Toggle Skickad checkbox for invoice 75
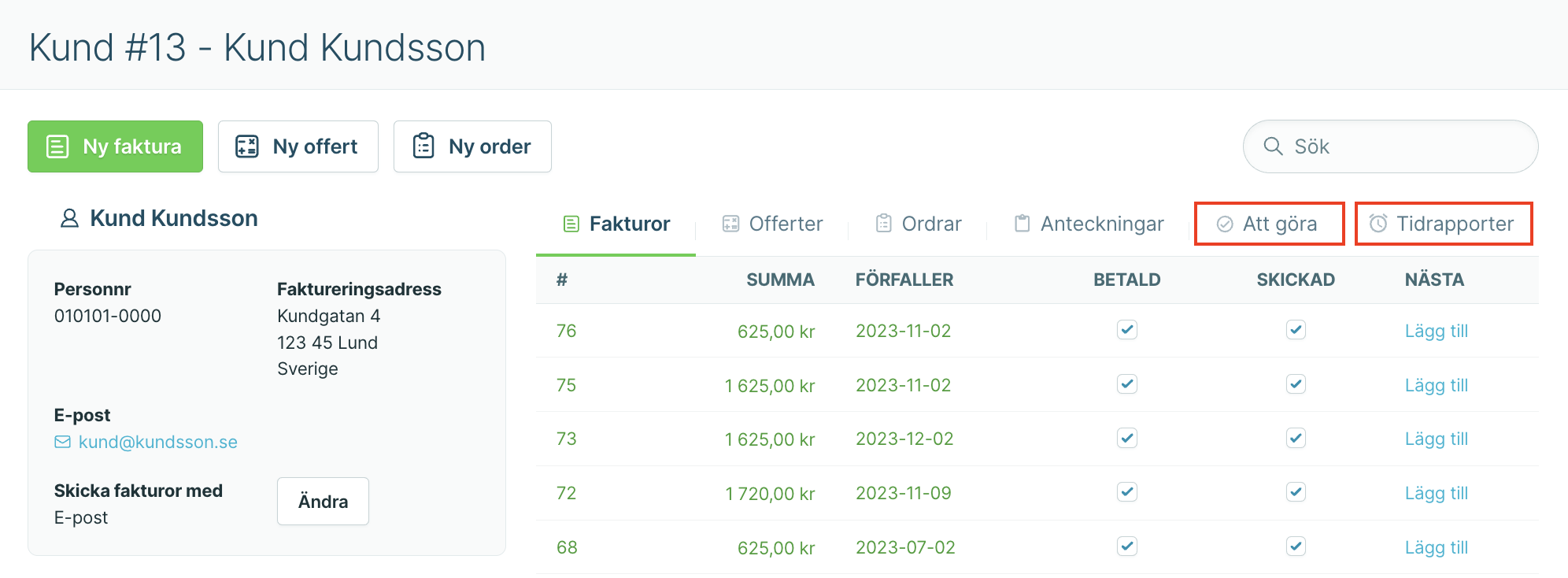 point(1296,384)
